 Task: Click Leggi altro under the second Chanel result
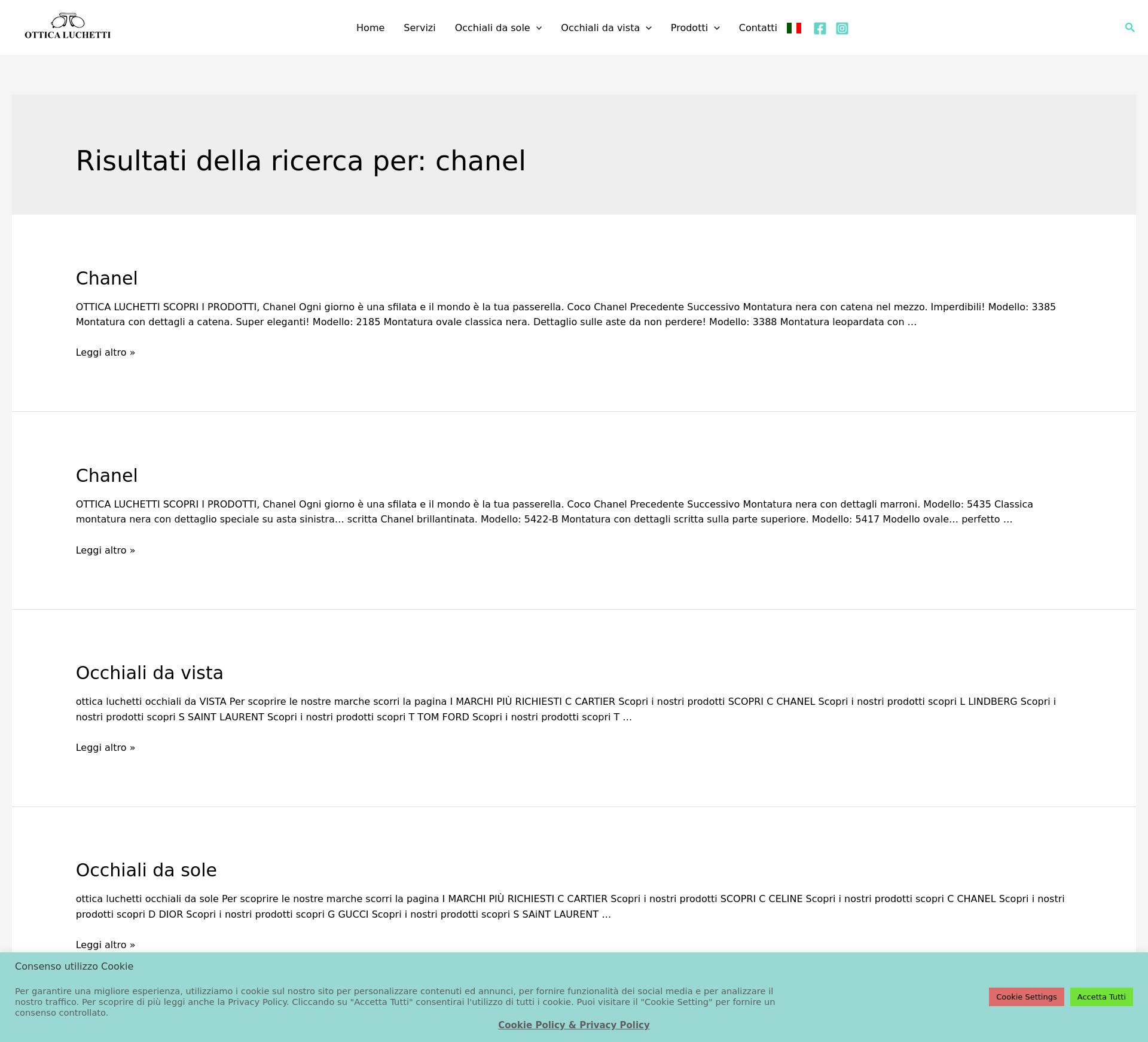(105, 550)
